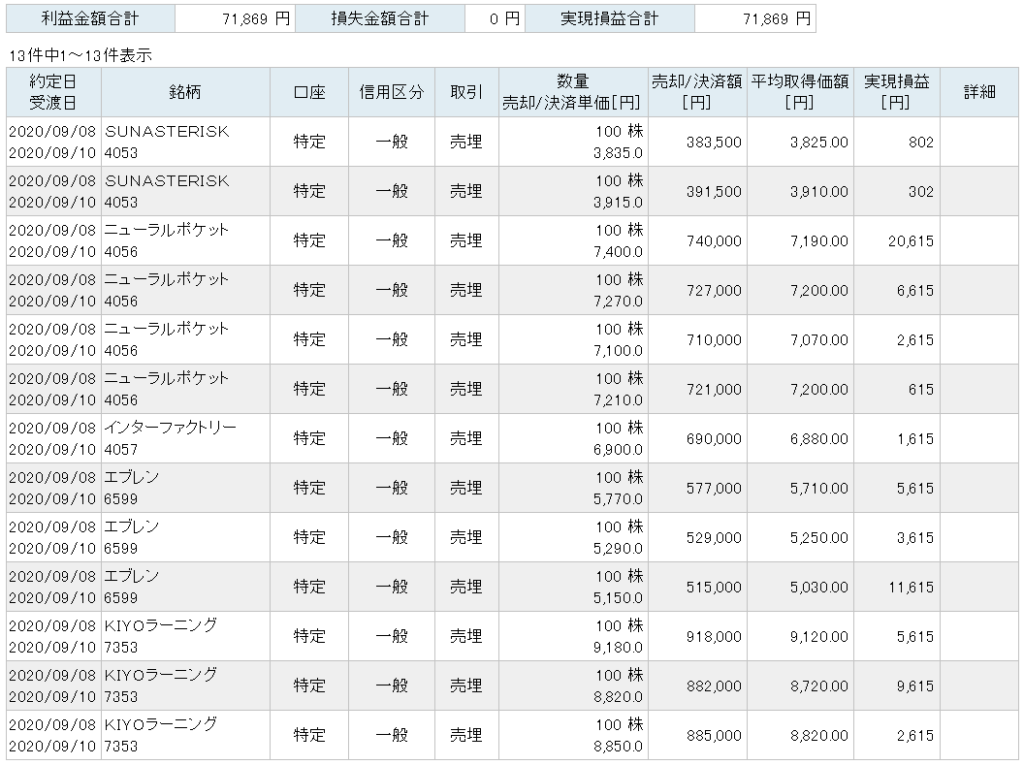Click the 信用区分 column header
The image size is (1024, 765).
coord(391,92)
